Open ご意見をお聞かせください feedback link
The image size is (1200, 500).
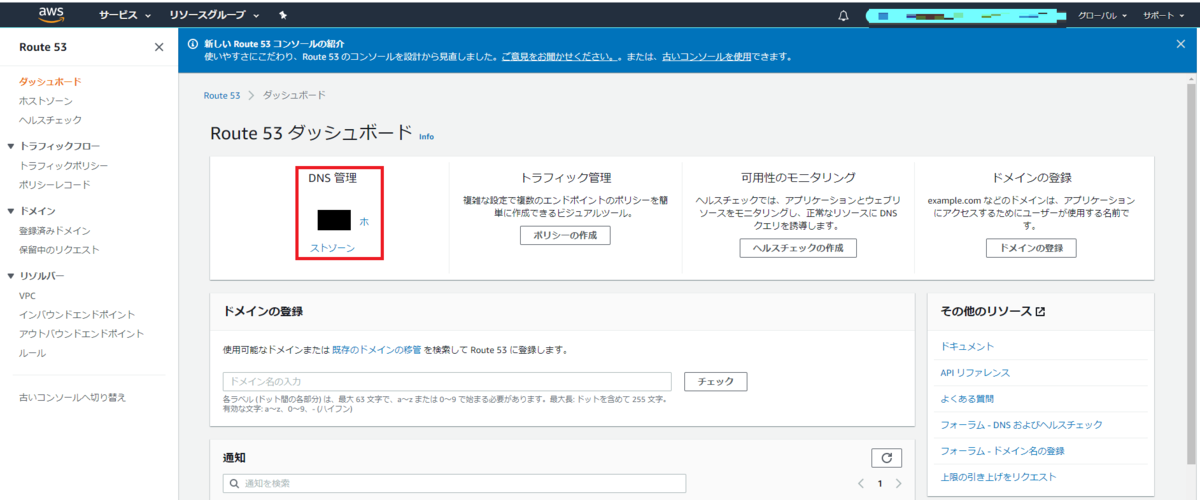[x=558, y=57]
